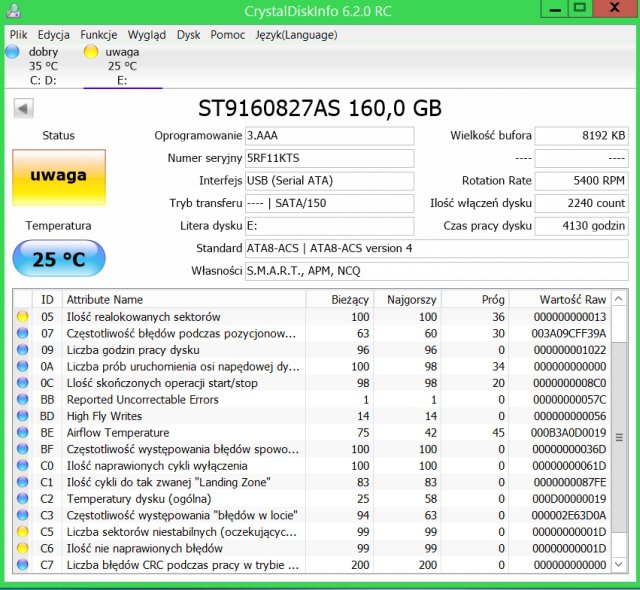This screenshot has height=590, width=640.
Task: Click blue status icon of attribute 07
Action: pyautogui.click(x=23, y=333)
